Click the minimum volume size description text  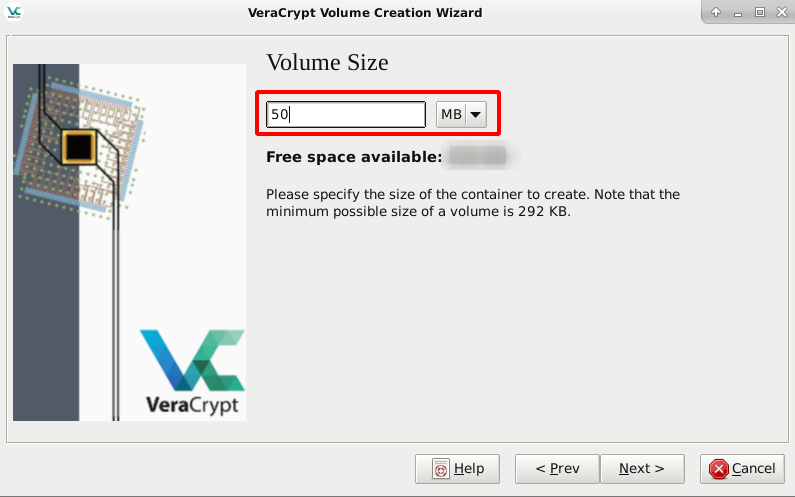tap(473, 203)
